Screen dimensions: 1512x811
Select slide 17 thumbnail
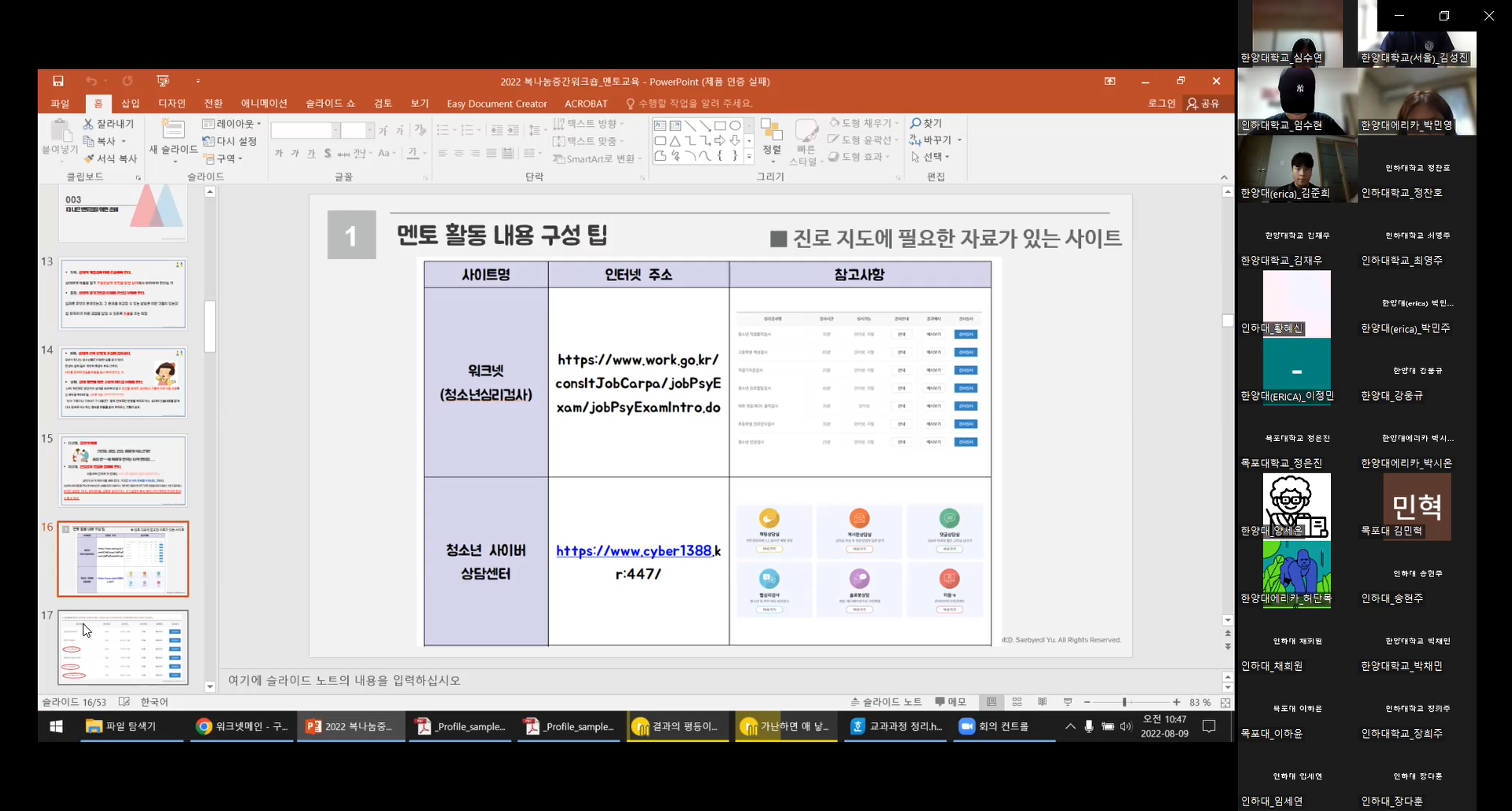click(x=123, y=647)
